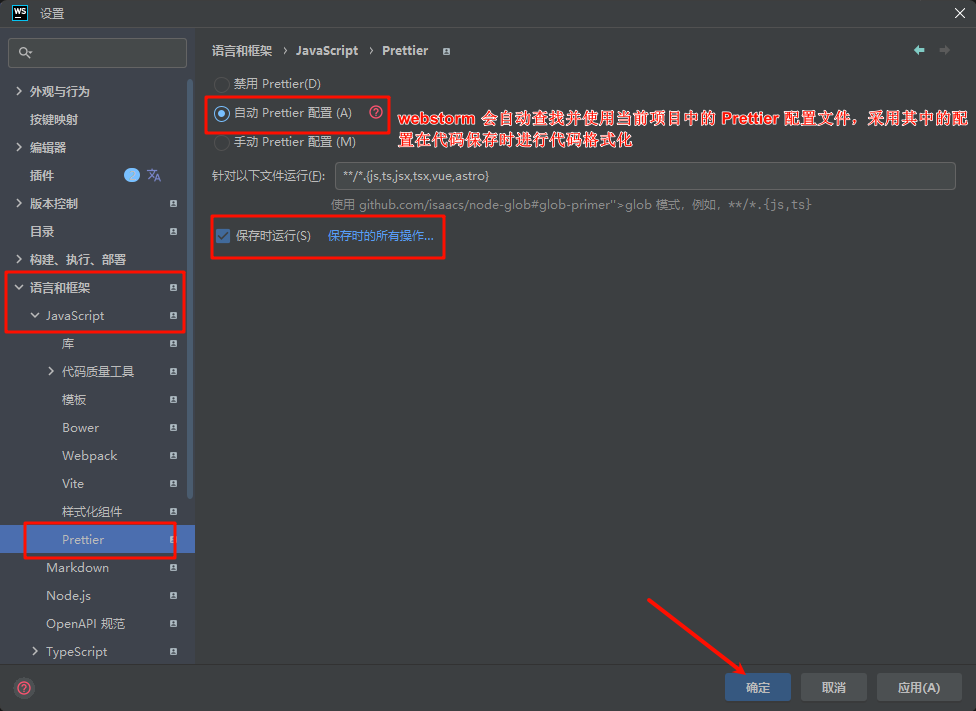Open the Markdown settings page
Image resolution: width=976 pixels, height=711 pixels.
pyautogui.click(x=77, y=567)
